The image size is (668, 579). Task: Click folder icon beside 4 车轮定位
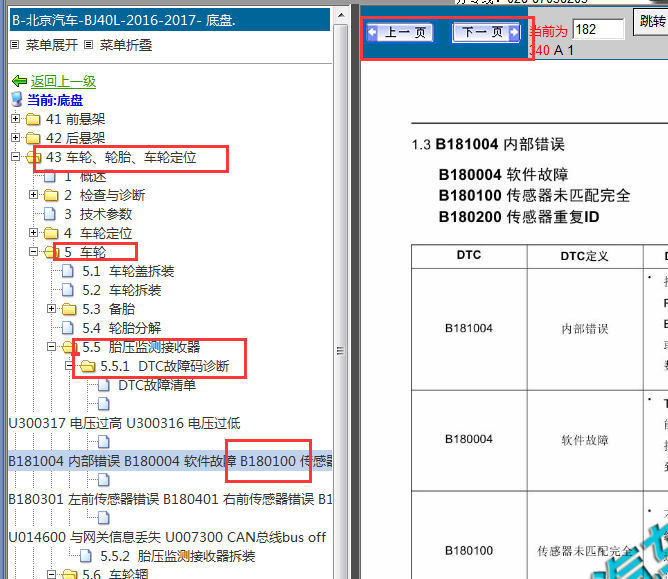point(51,233)
